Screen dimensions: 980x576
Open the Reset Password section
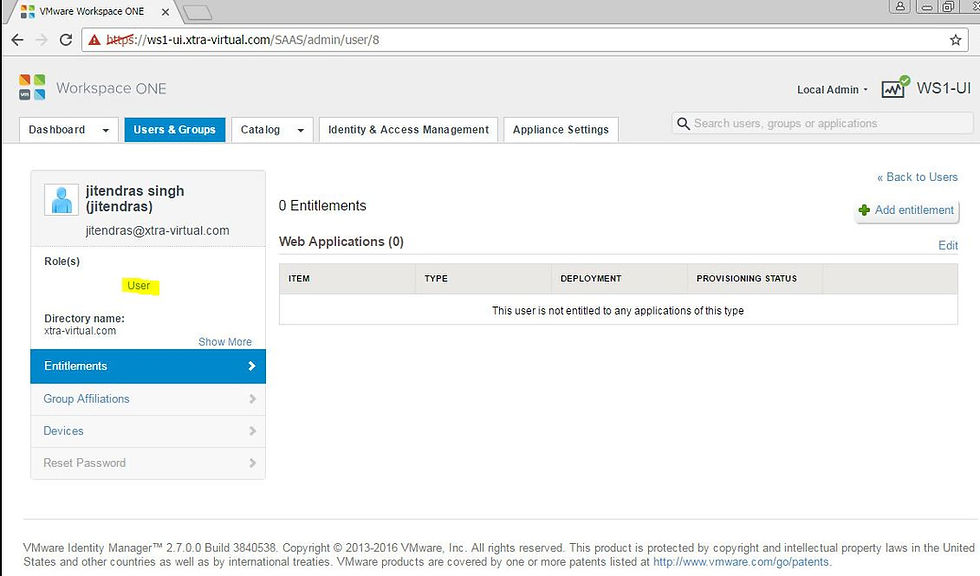[x=148, y=463]
